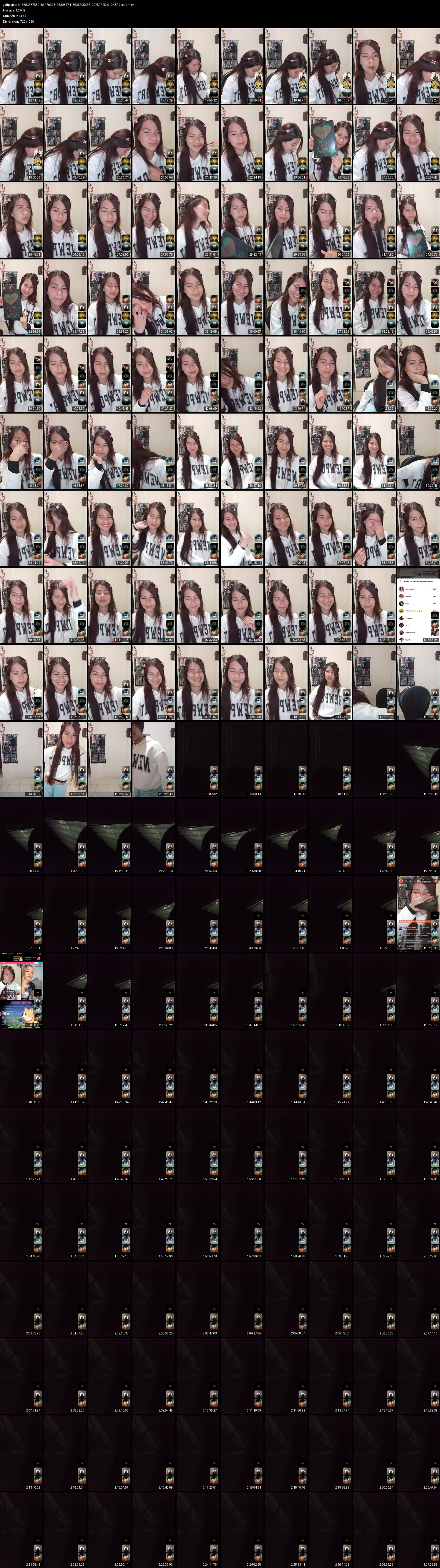Viewport: 440px width, 1568px height.
Task: Select the thumbnail at timestamp 1:00:30
Action: pyautogui.click(x=65, y=606)
